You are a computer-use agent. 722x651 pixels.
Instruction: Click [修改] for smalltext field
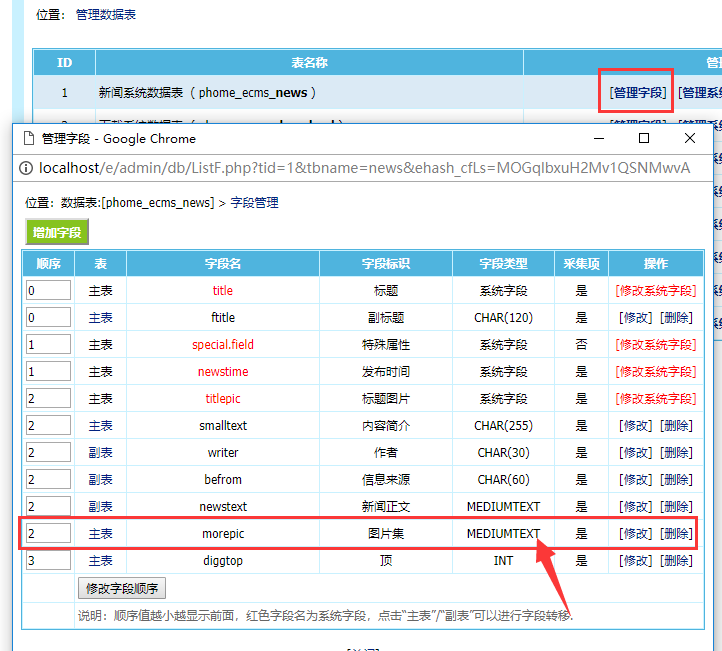tap(635, 425)
